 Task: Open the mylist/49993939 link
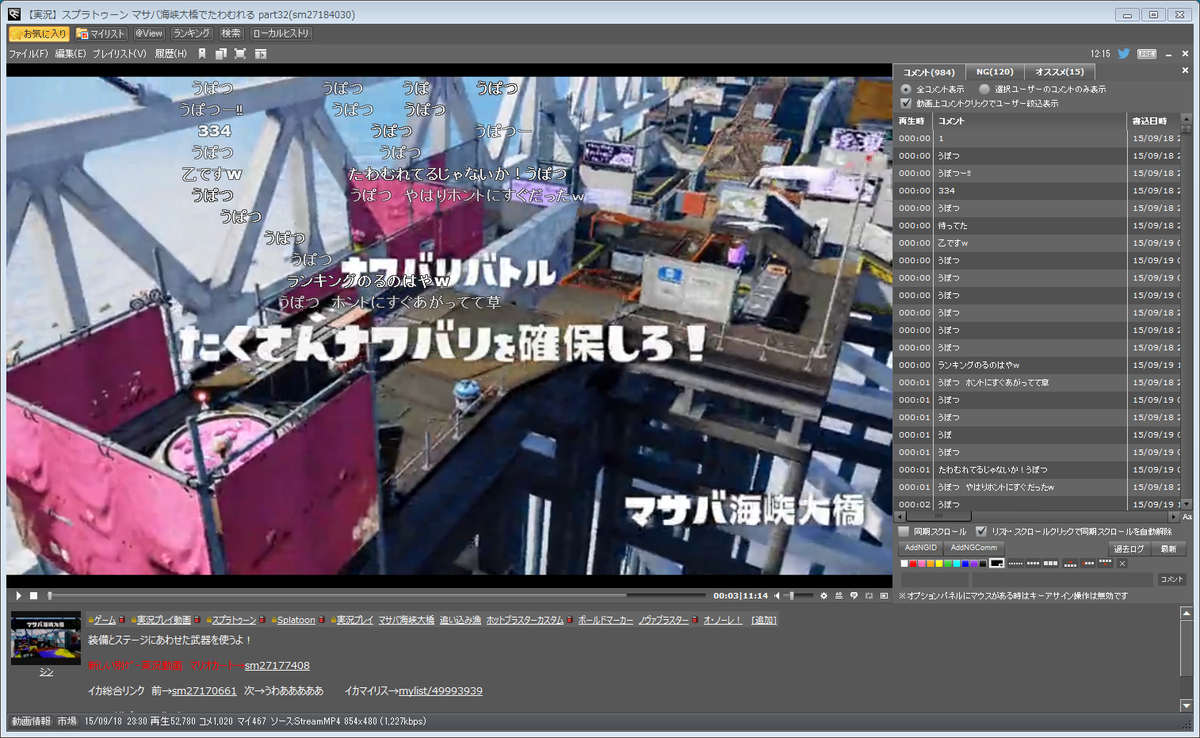click(440, 690)
